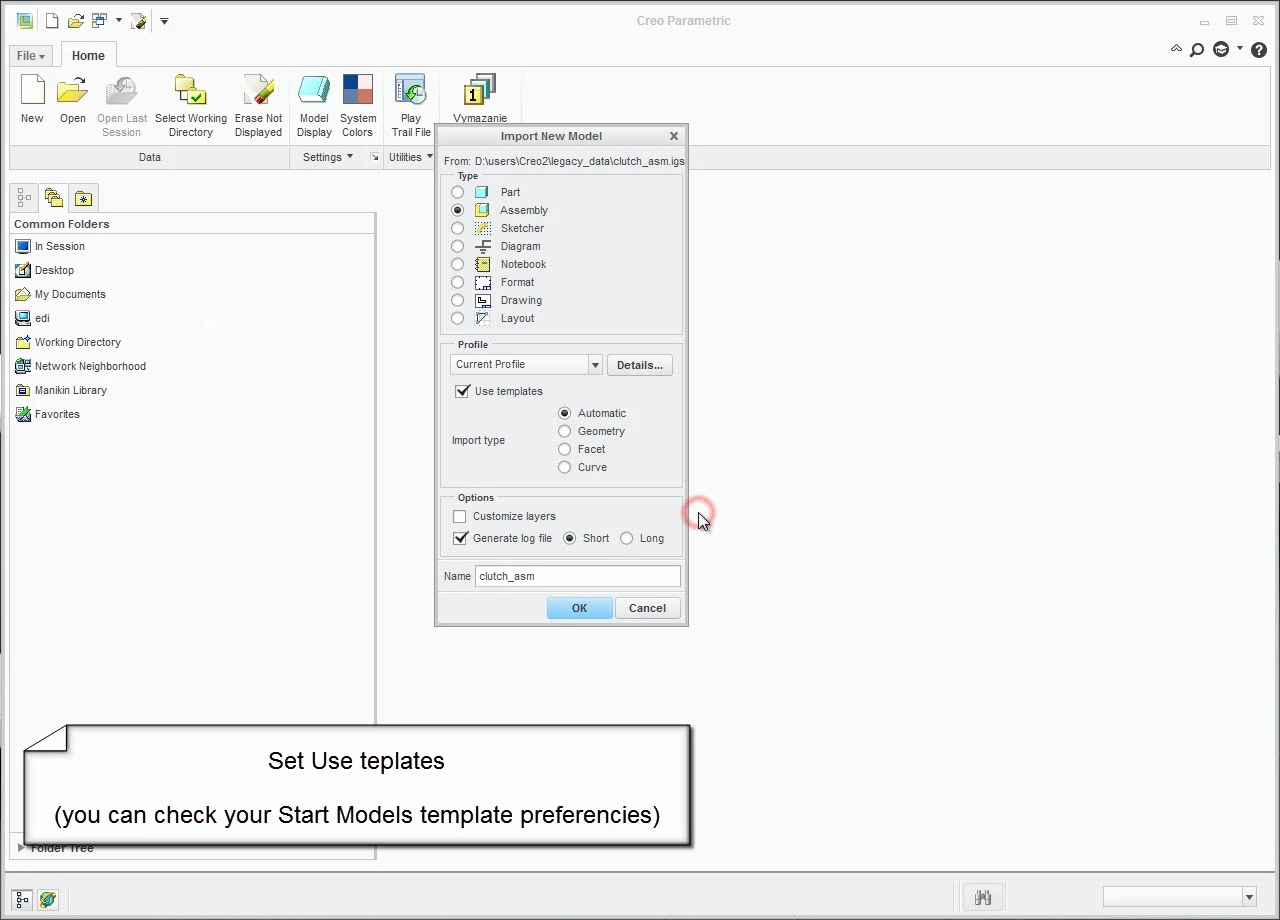Image resolution: width=1280 pixels, height=920 pixels.
Task: Click Cancel in Import New Model dialog
Action: (x=647, y=608)
